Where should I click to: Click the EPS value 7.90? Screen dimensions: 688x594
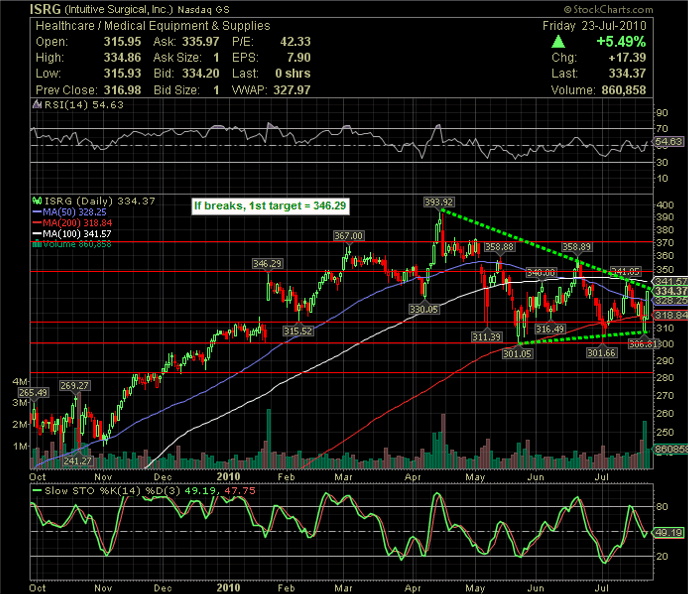(x=298, y=57)
